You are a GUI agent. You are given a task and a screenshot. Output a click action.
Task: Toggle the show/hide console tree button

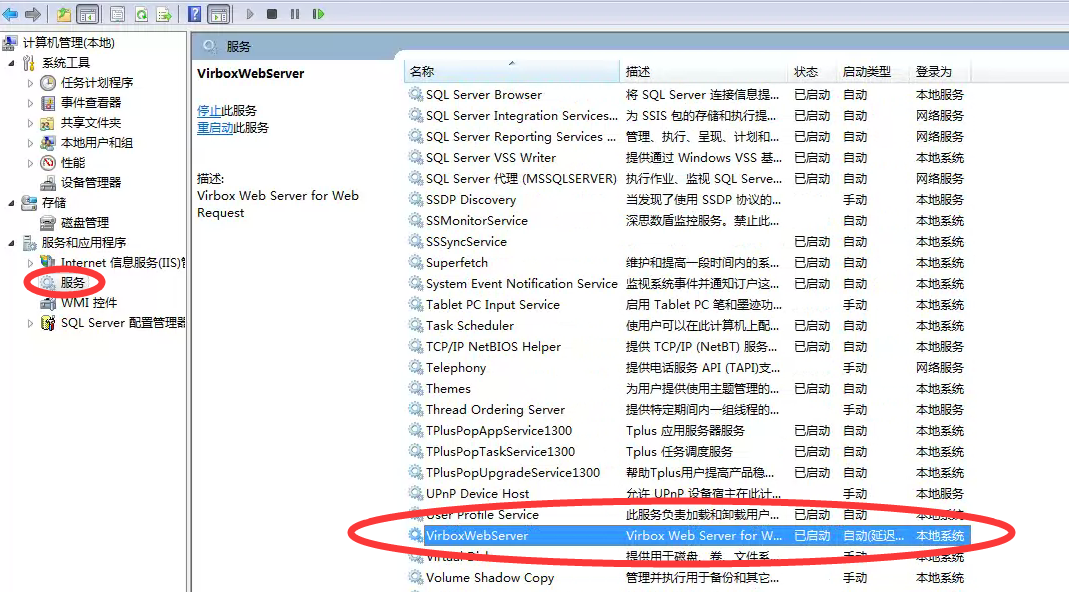(x=87, y=14)
